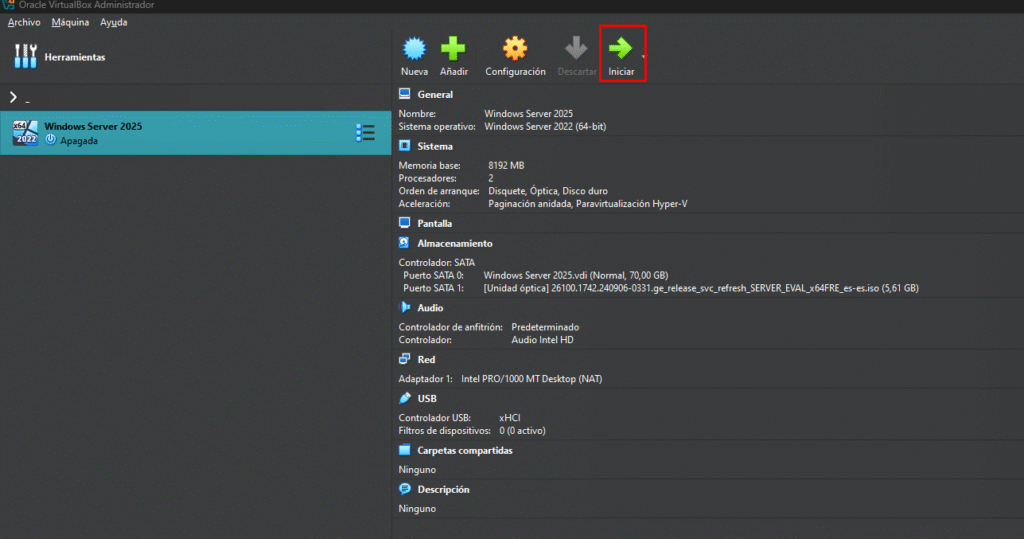Click the Windows Server 2025 OS icon
This screenshot has width=1024, height=539.
point(25,133)
